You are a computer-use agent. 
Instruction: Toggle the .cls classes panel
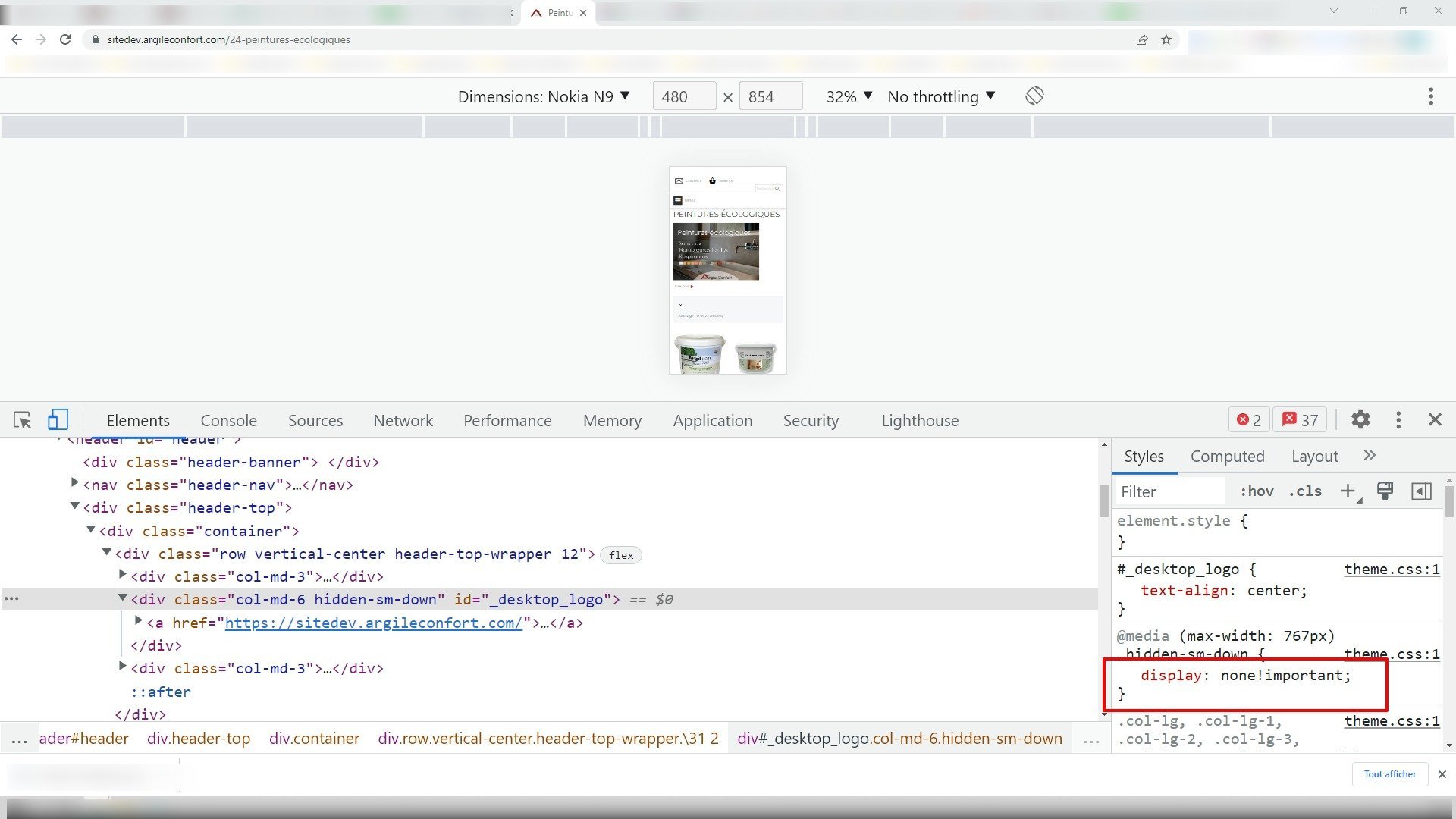[1304, 491]
